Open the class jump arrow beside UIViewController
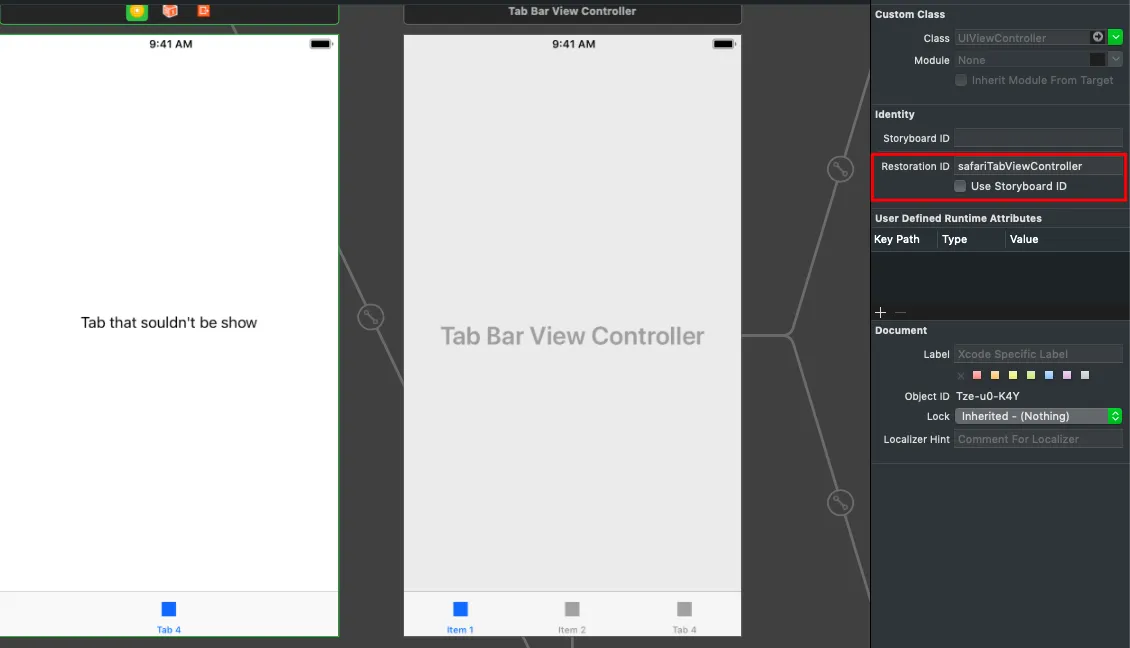Viewport: 1130px width, 648px height. [x=1098, y=37]
